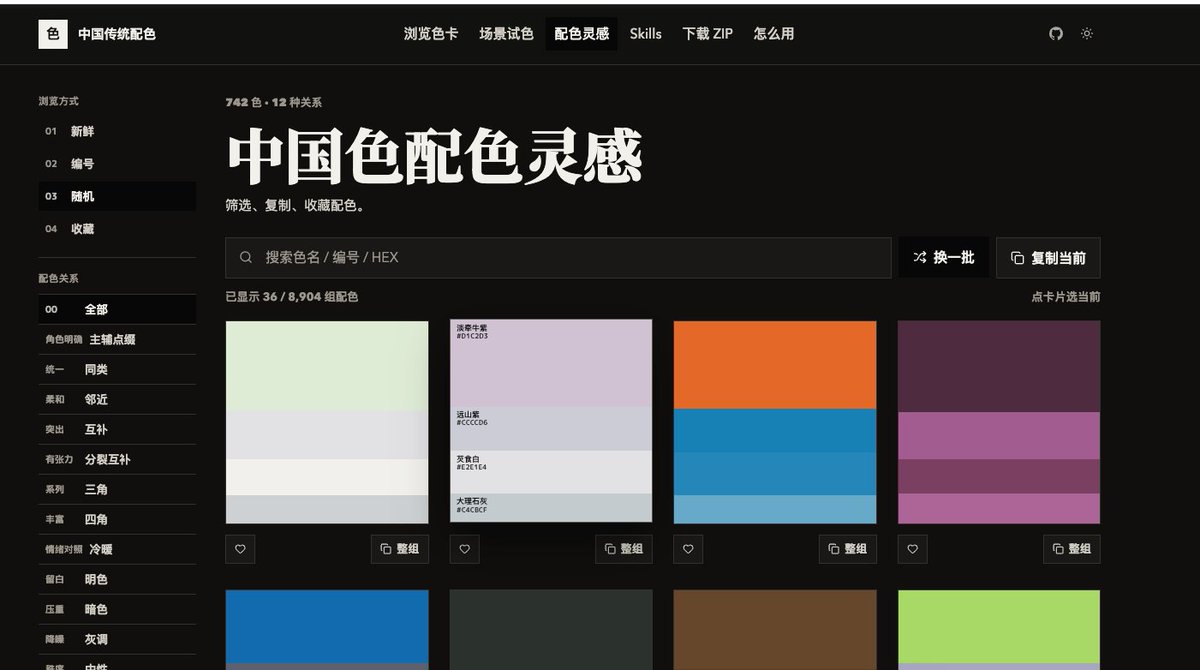
Task: Open the GitHub repository icon
Action: (x=1056, y=34)
